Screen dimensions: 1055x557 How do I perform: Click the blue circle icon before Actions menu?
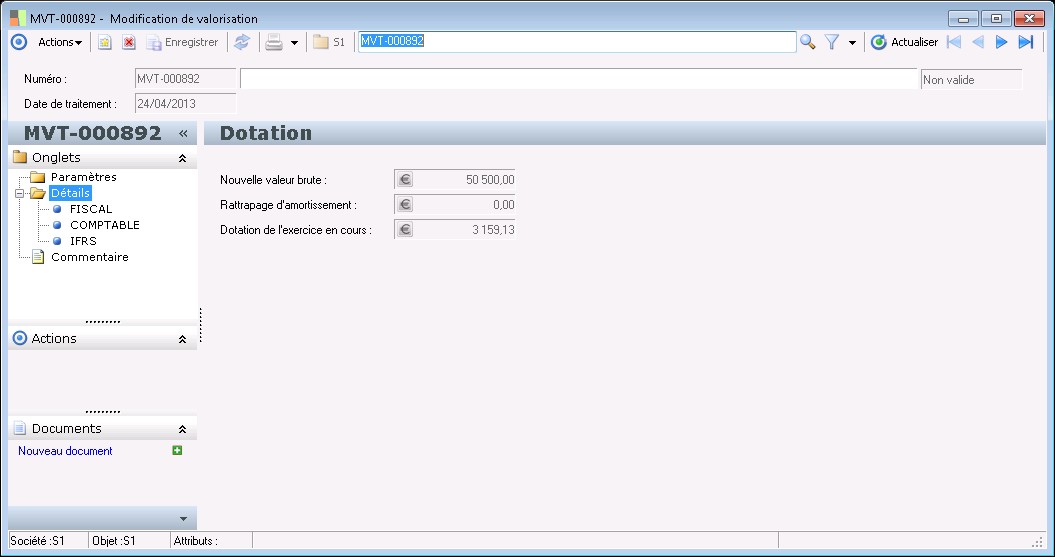[20, 42]
